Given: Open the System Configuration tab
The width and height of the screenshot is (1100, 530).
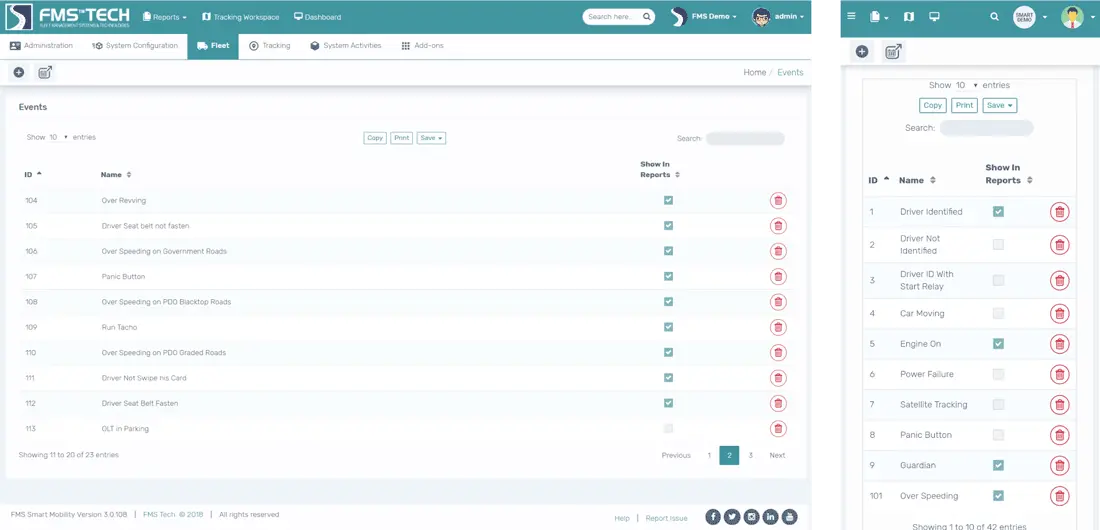Looking at the screenshot, I should click(135, 46).
